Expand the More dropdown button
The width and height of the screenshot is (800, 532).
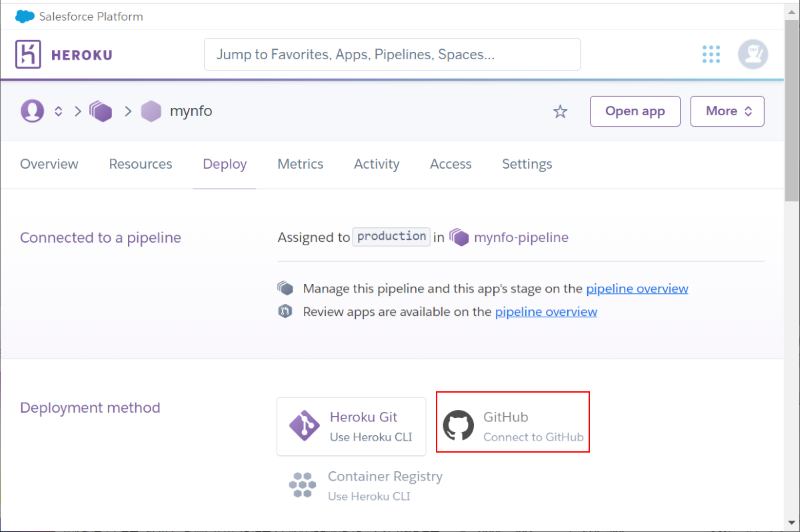(727, 111)
